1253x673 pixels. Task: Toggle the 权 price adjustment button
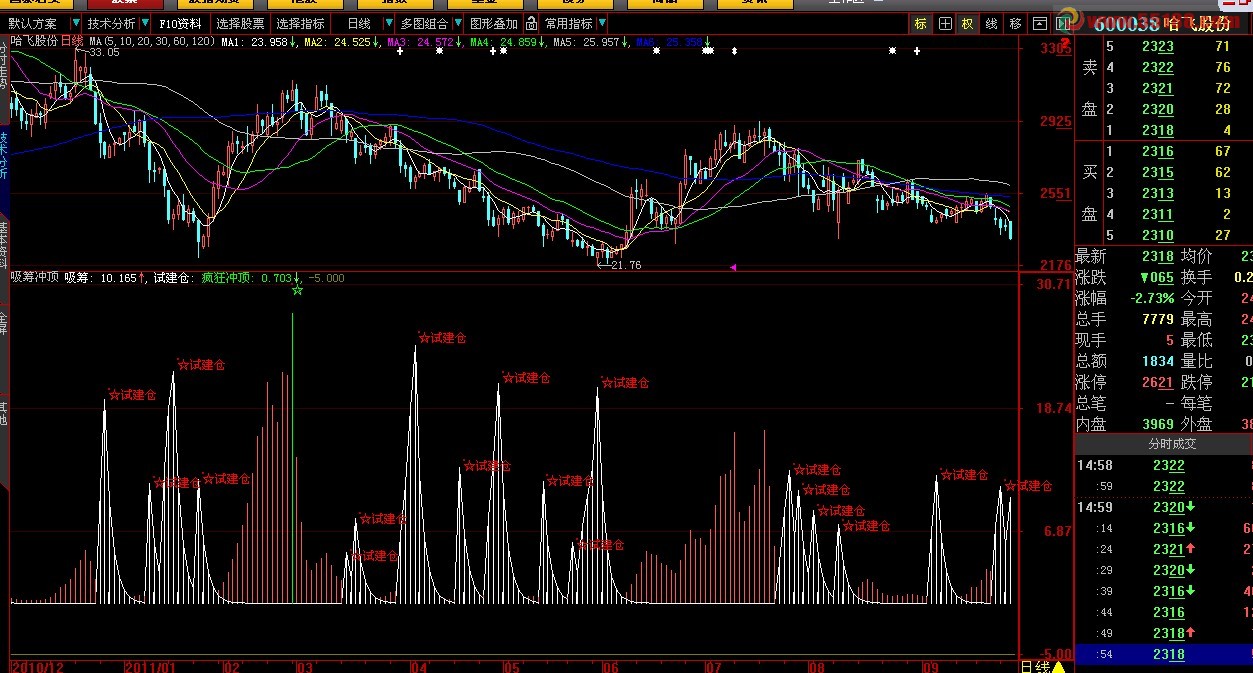coord(968,23)
